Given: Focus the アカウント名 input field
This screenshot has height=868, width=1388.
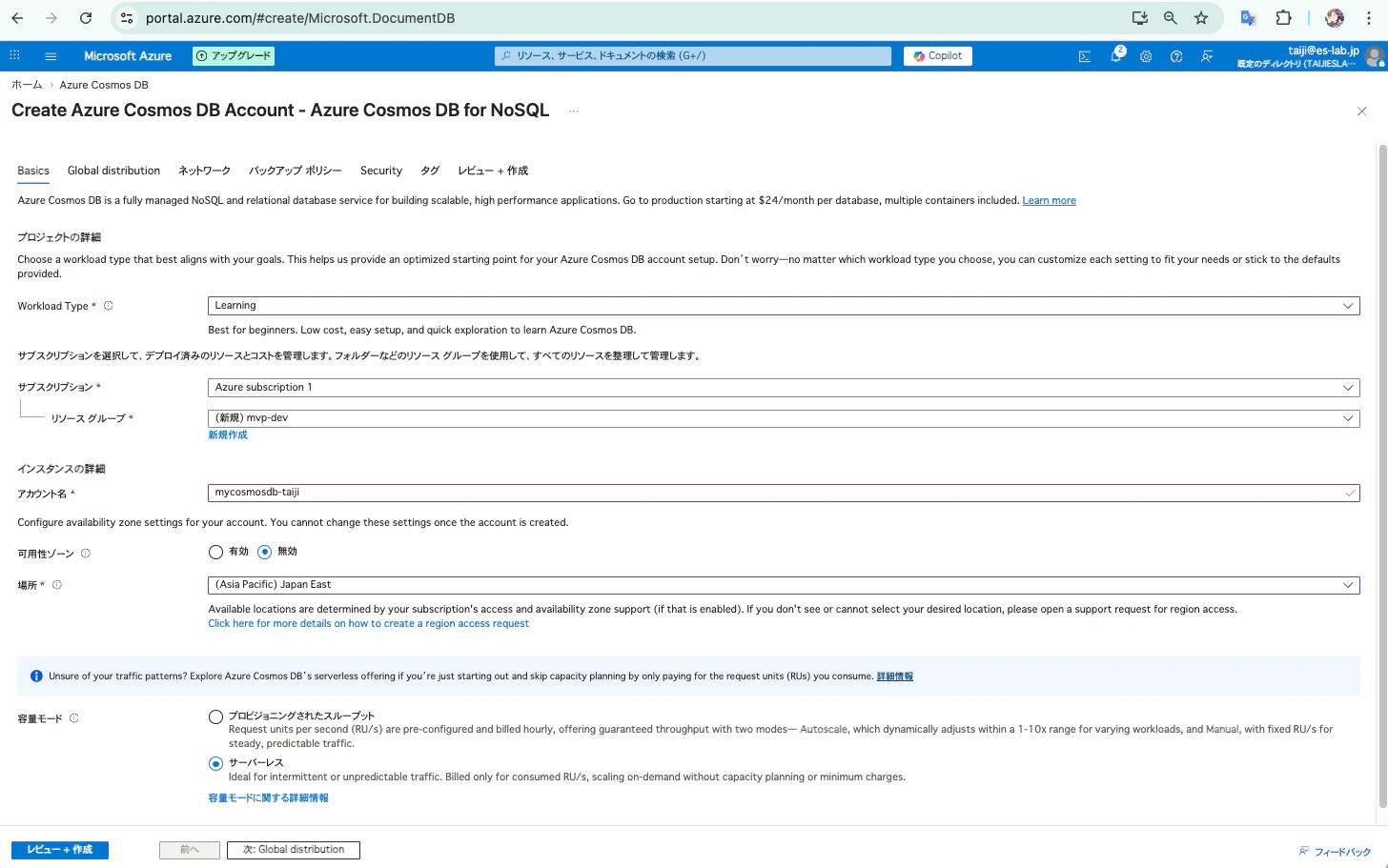Looking at the screenshot, I should [784, 493].
